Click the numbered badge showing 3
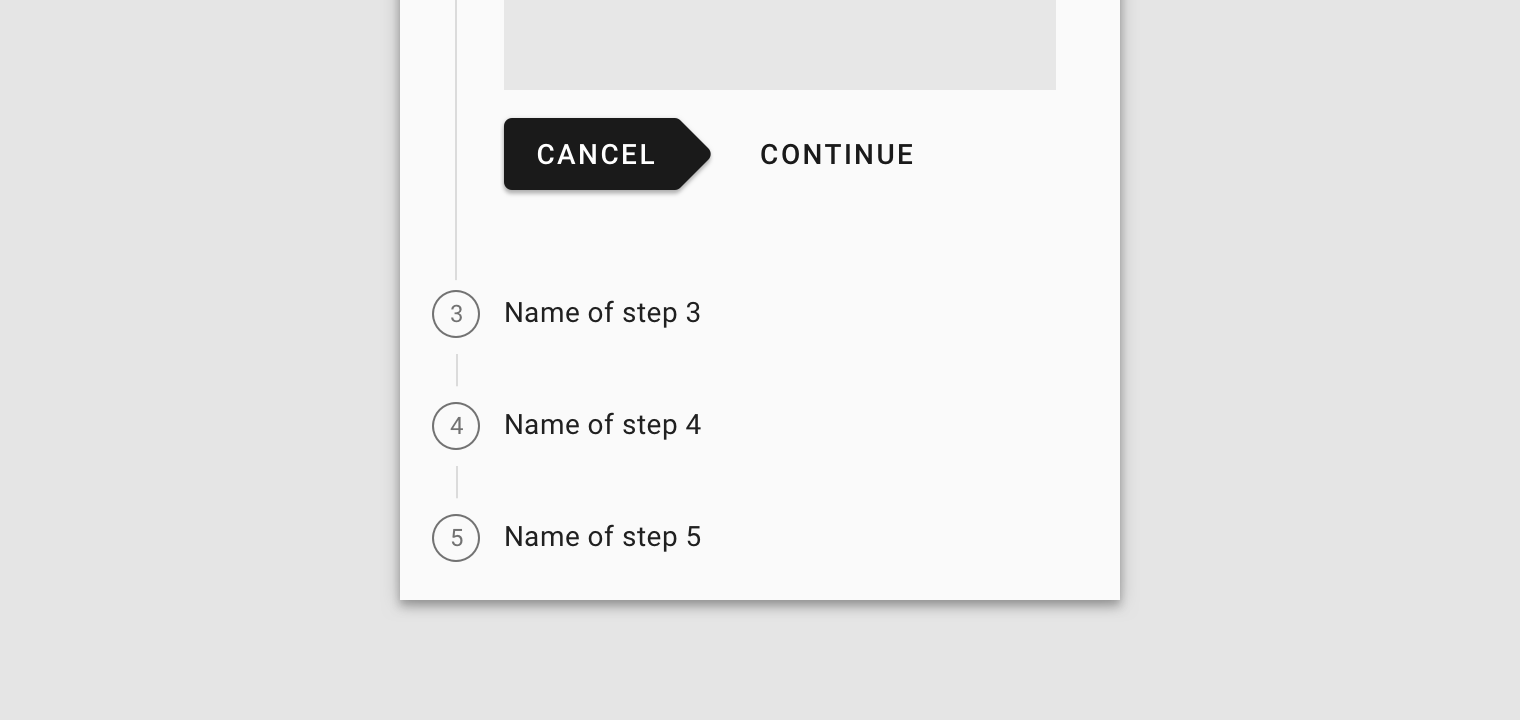Image resolution: width=1520 pixels, height=720 pixels. coord(456,314)
